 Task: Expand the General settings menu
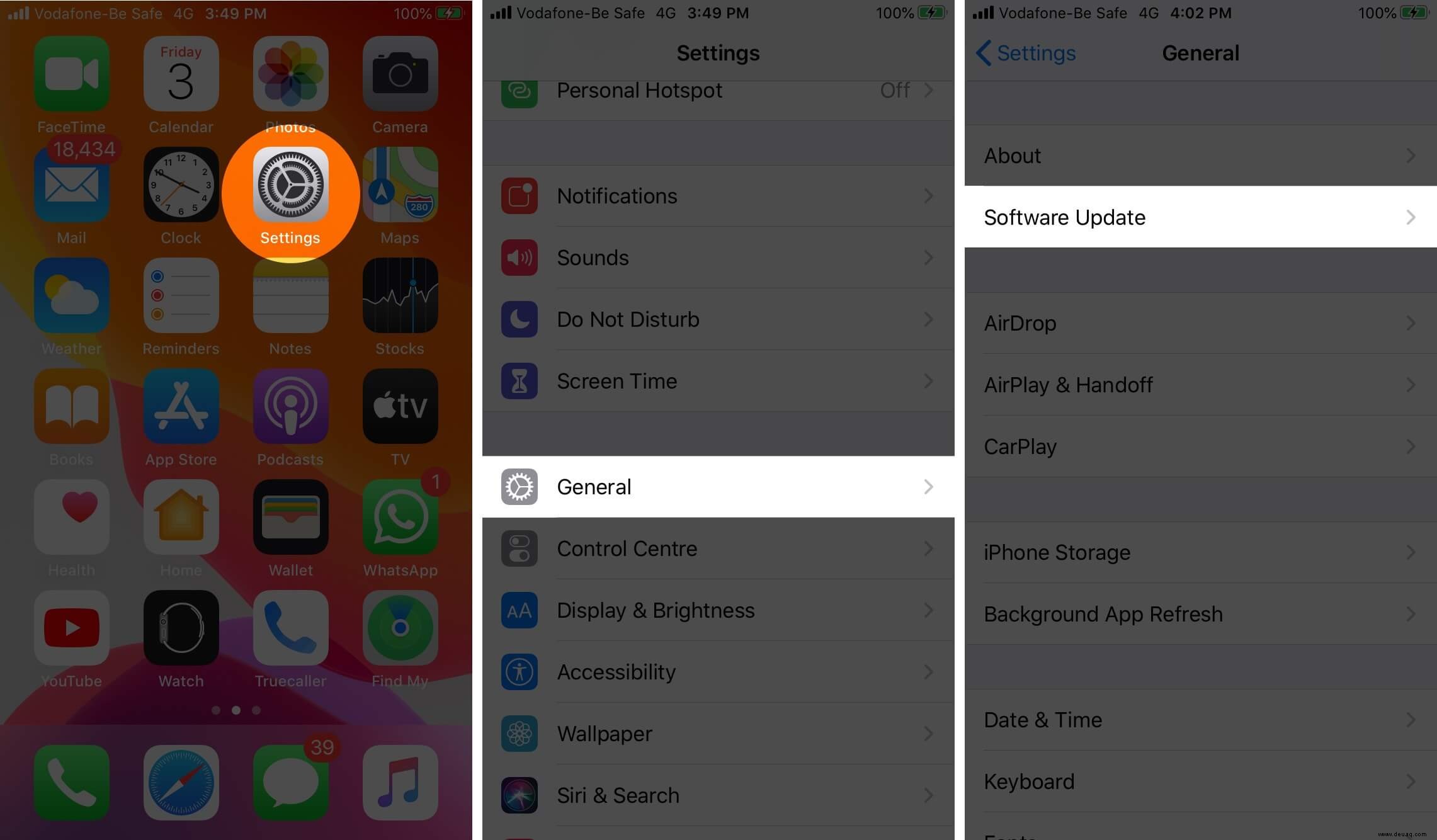(718, 487)
